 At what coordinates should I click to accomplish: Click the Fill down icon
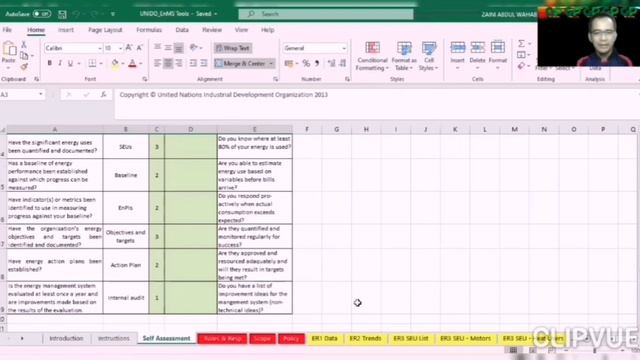point(521,54)
